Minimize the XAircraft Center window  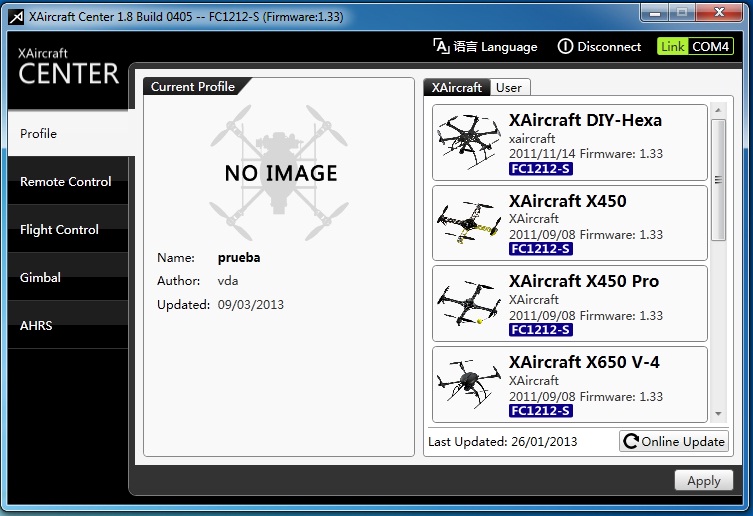(x=655, y=13)
